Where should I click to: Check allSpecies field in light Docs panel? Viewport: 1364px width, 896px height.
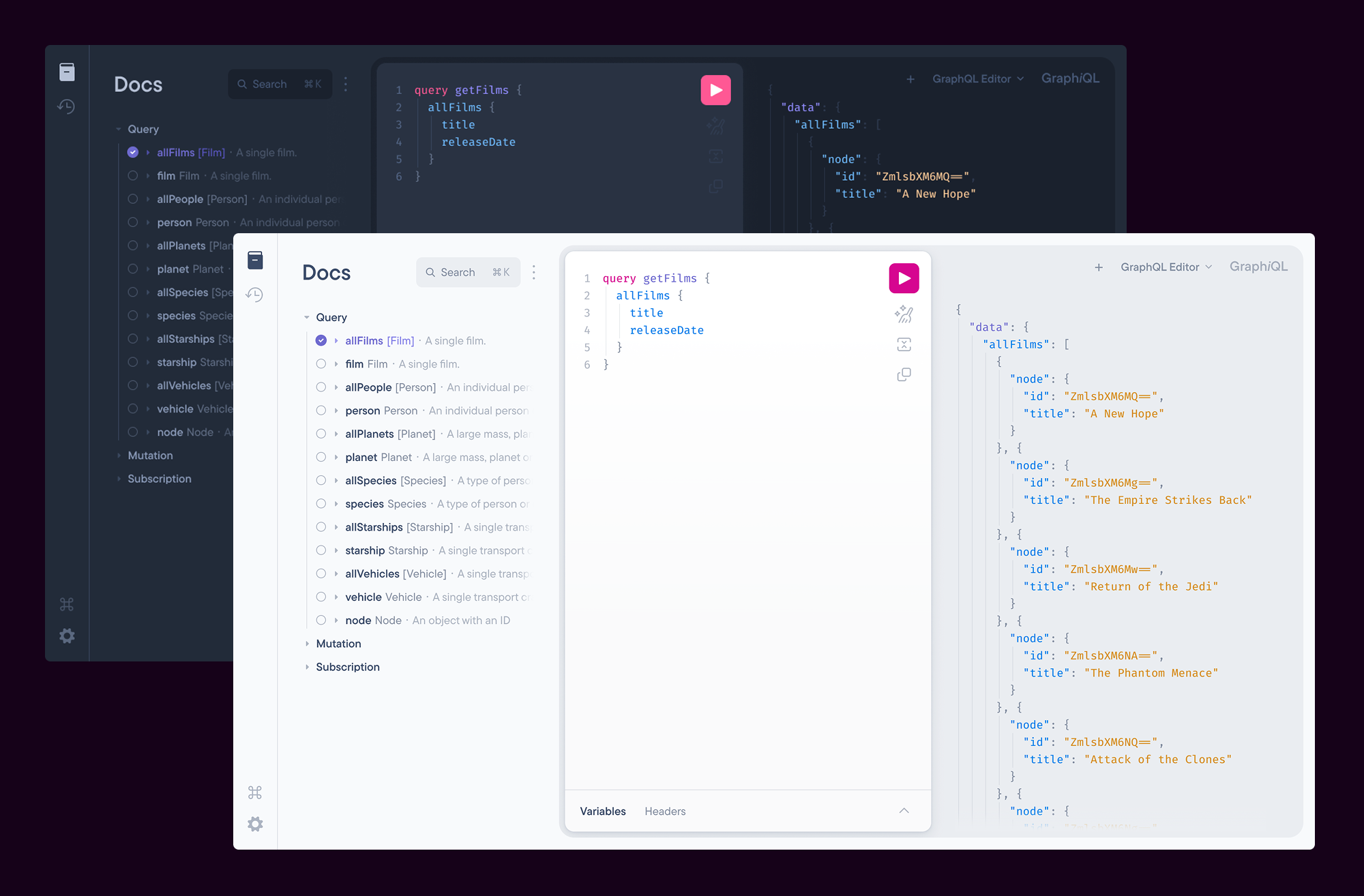click(321, 480)
